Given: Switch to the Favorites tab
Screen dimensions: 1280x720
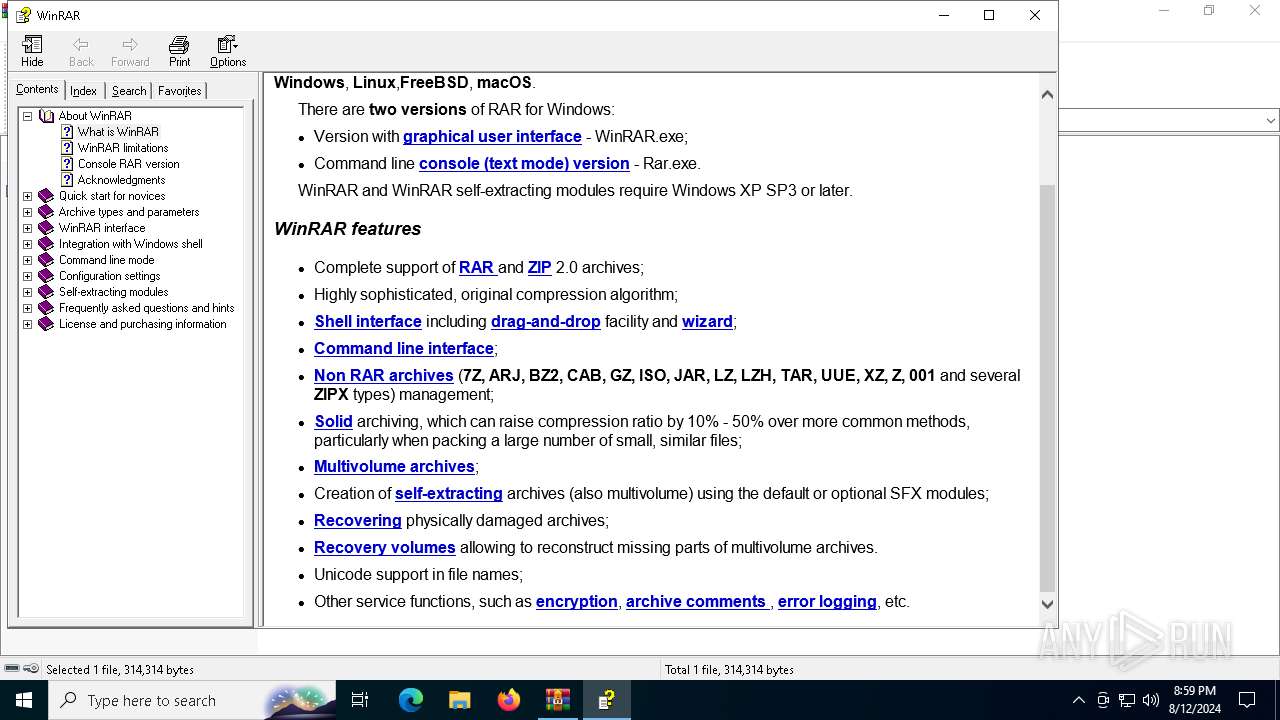Looking at the screenshot, I should pos(180,91).
